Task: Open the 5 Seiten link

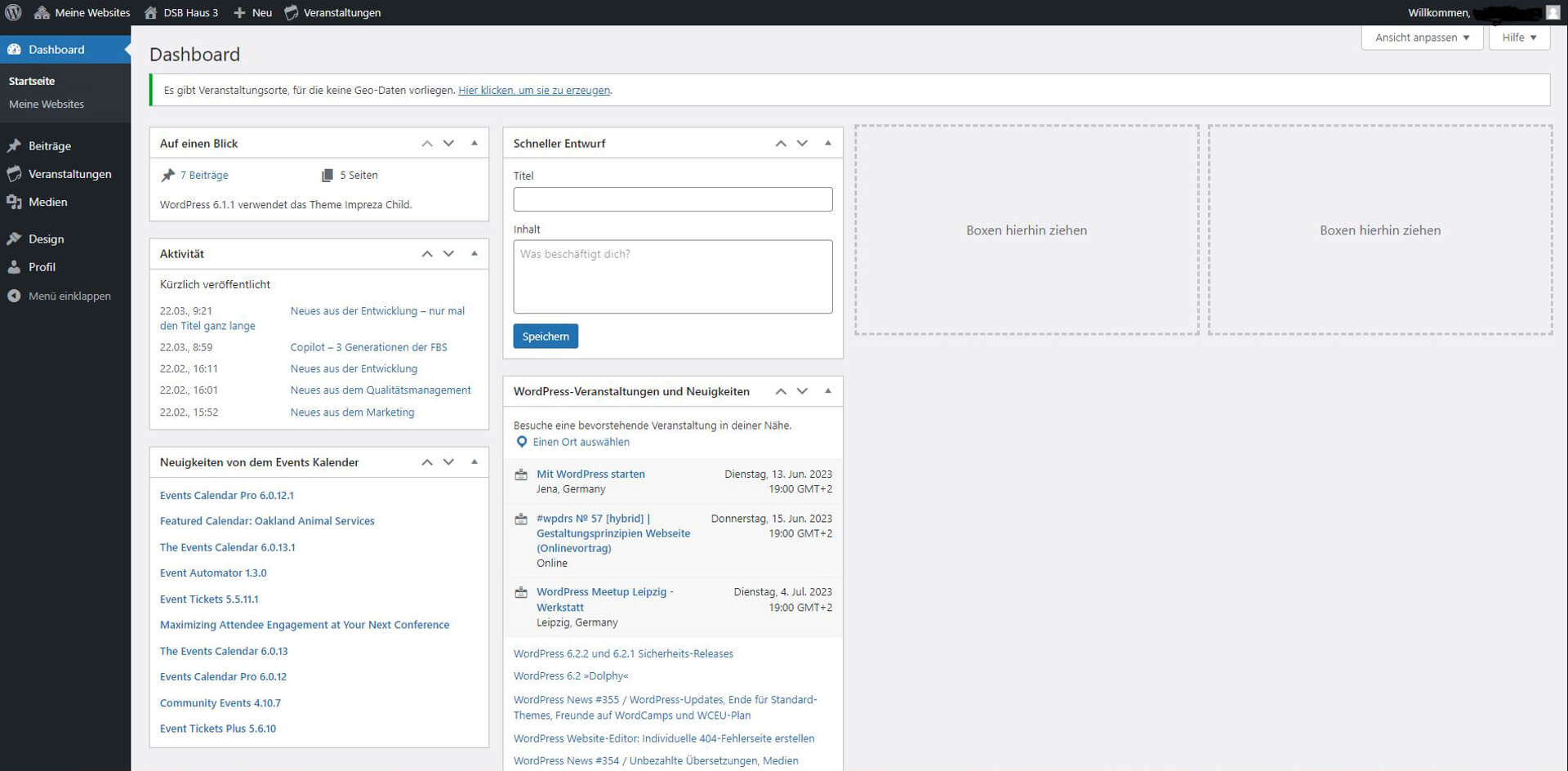Action: (x=359, y=175)
